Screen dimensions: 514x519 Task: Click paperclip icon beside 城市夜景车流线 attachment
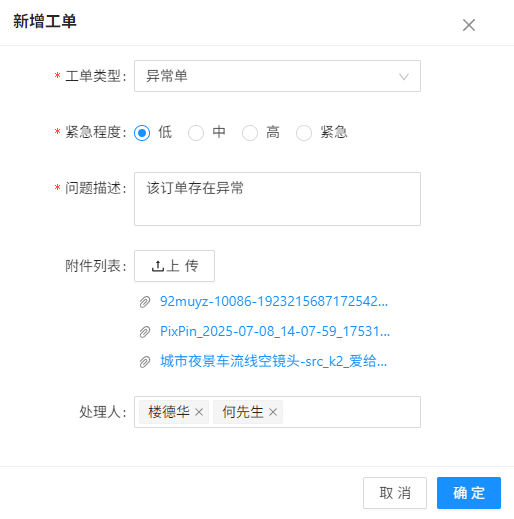coord(145,362)
